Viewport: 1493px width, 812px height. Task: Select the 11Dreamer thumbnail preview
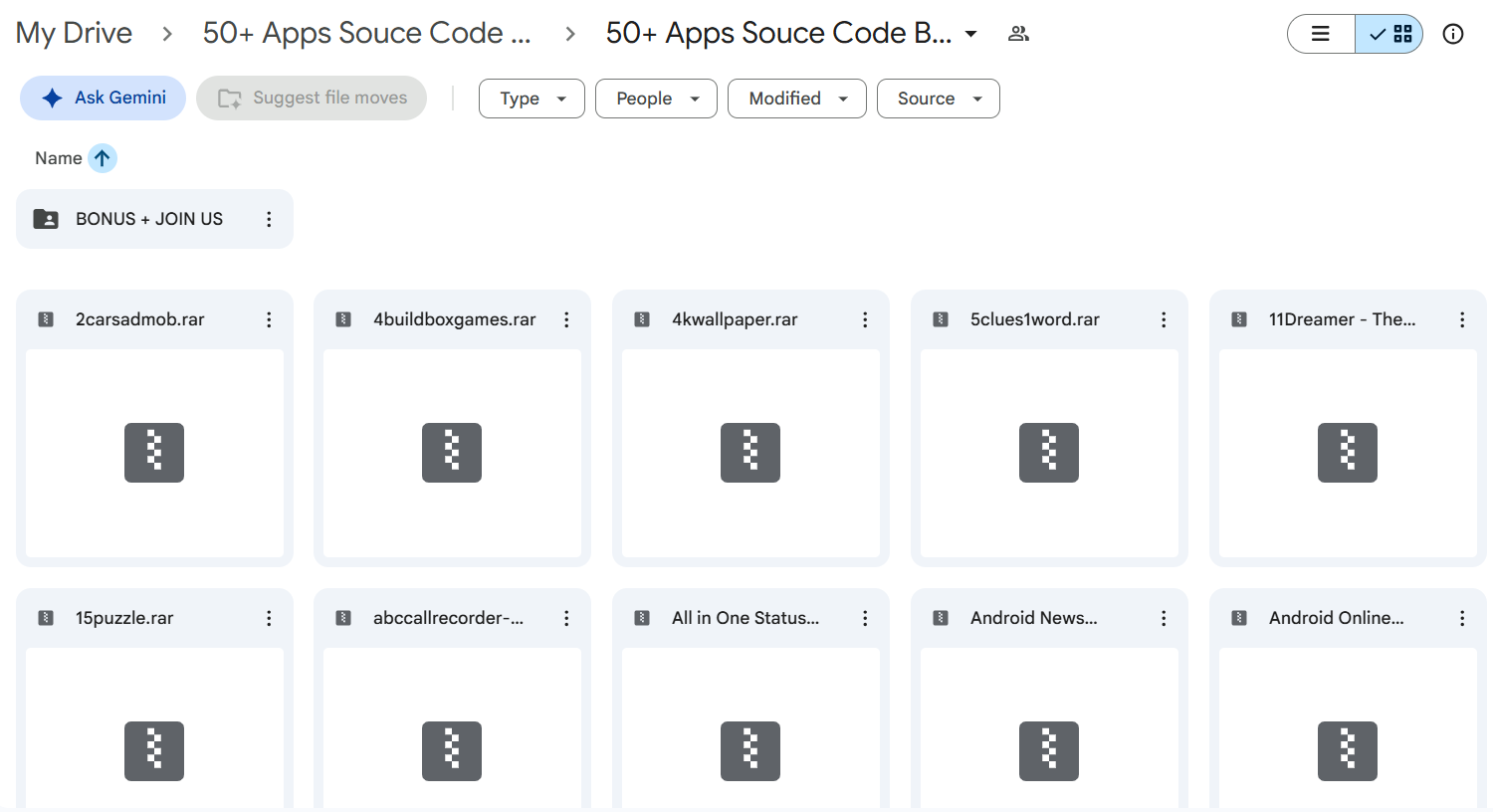coord(1348,453)
